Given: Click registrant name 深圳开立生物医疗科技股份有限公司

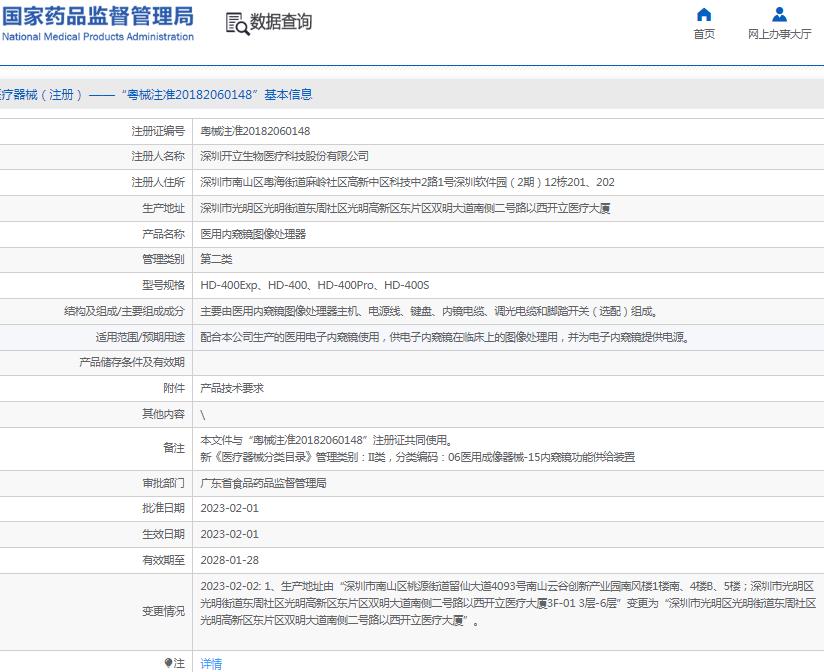Looking at the screenshot, I should pos(284,156).
